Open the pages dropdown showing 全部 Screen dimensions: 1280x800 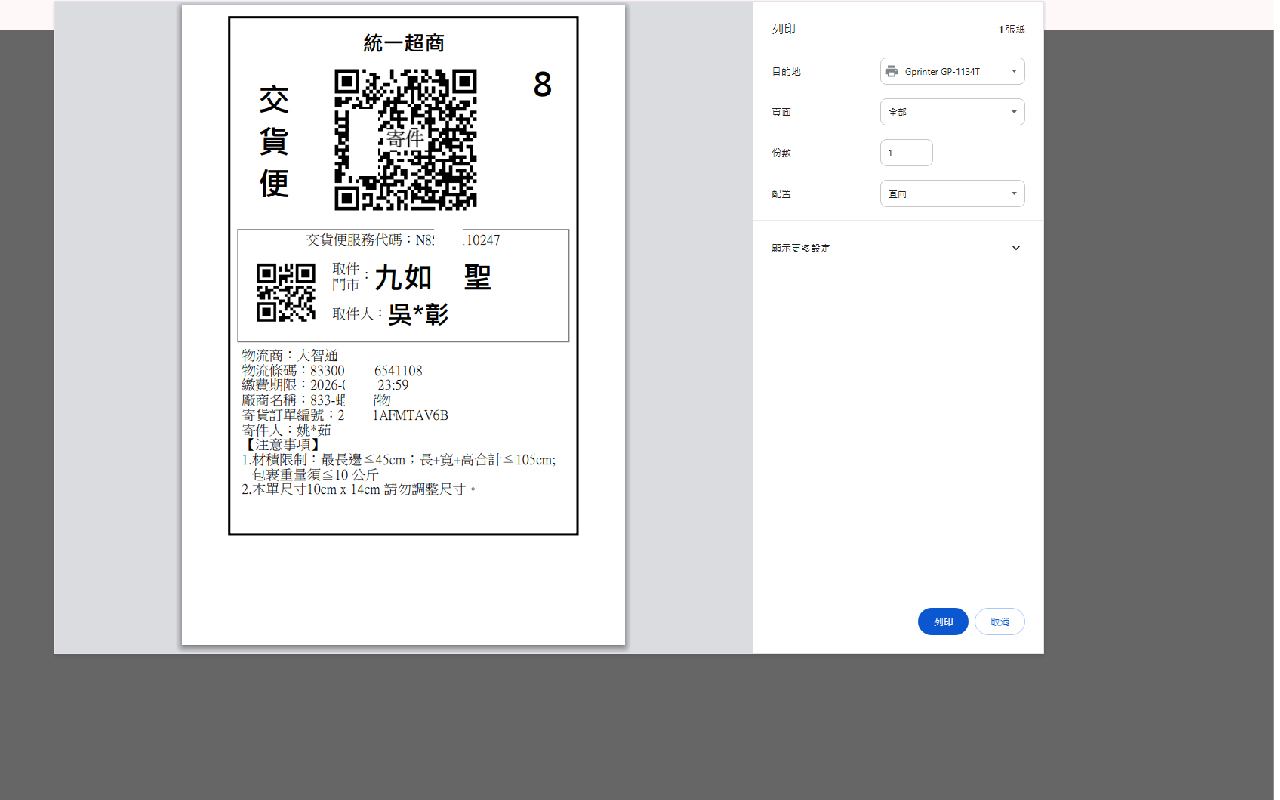(x=952, y=112)
